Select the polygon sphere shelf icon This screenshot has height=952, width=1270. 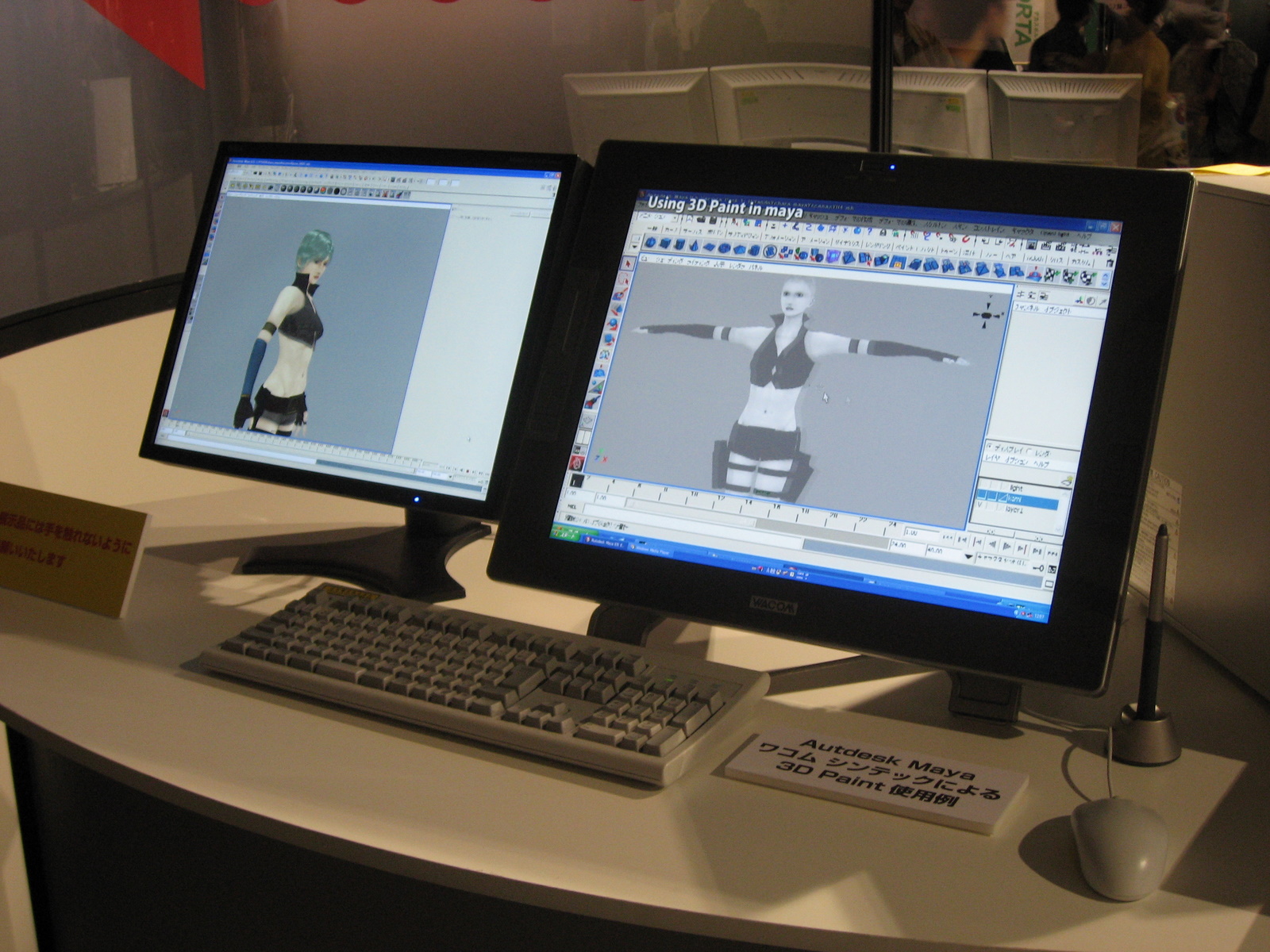650,243
